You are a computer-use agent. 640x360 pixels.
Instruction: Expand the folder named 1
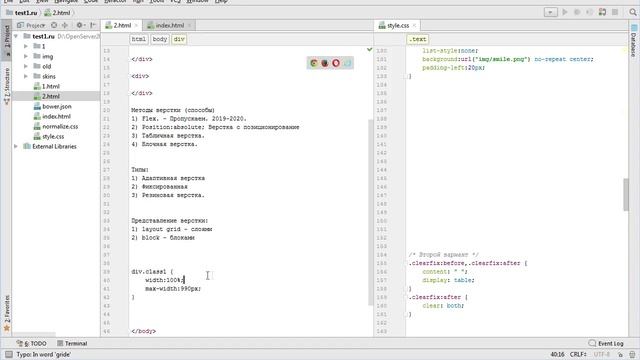point(26,46)
